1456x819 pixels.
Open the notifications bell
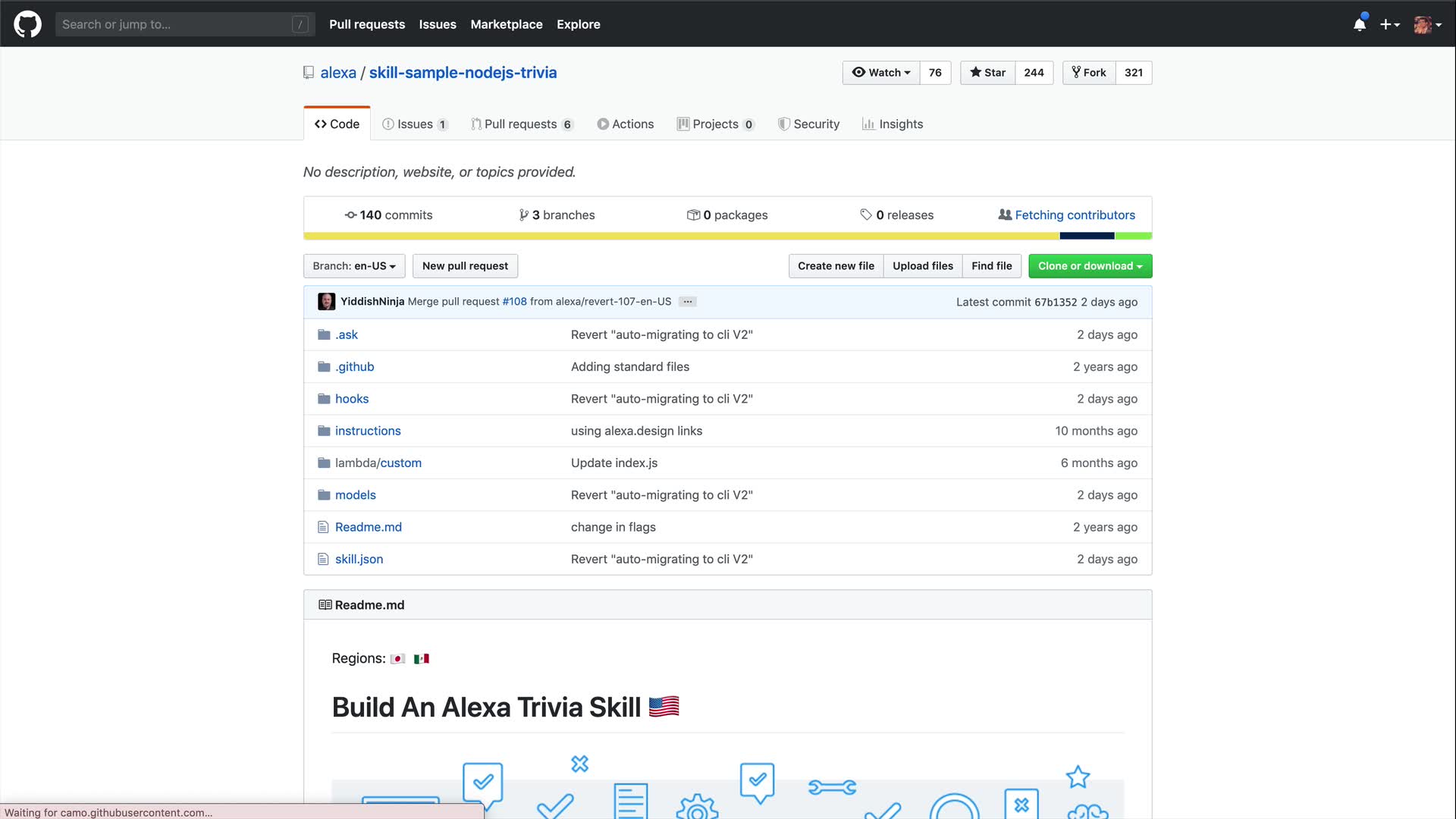click(1360, 24)
